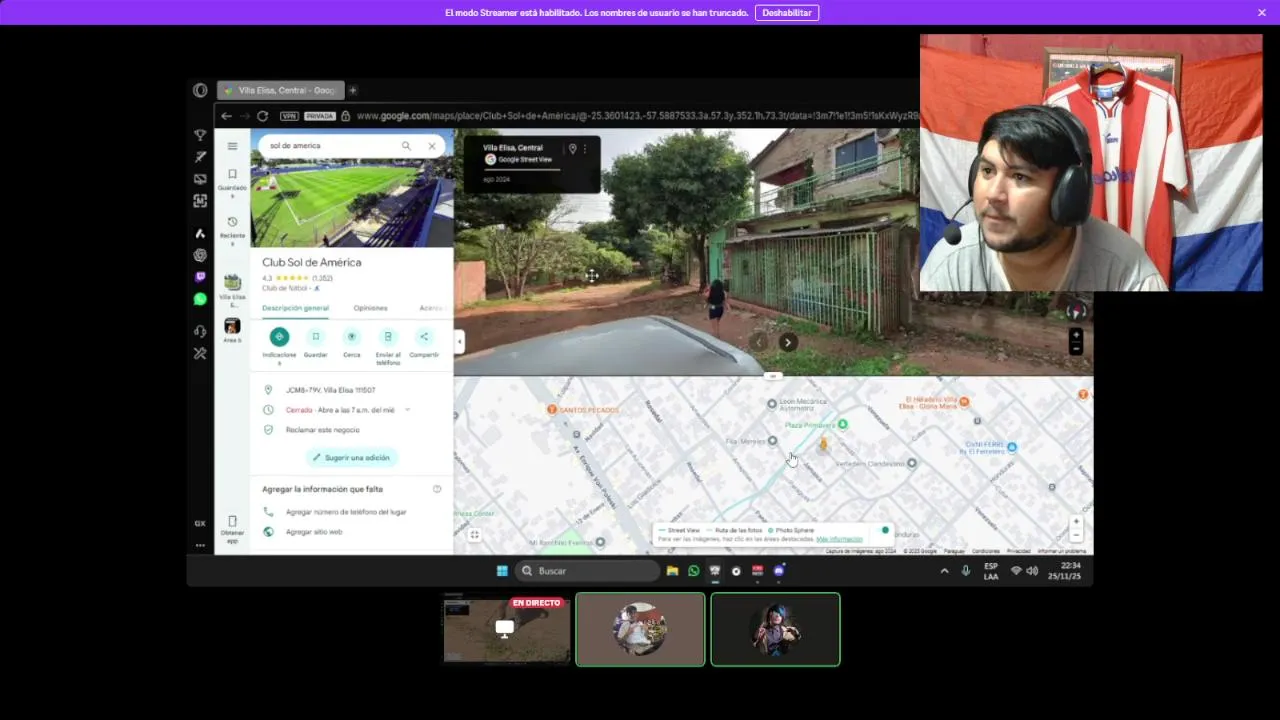Dismiss the Streamer mode banner with the X
This screenshot has height=720, width=1280.
[x=1262, y=13]
